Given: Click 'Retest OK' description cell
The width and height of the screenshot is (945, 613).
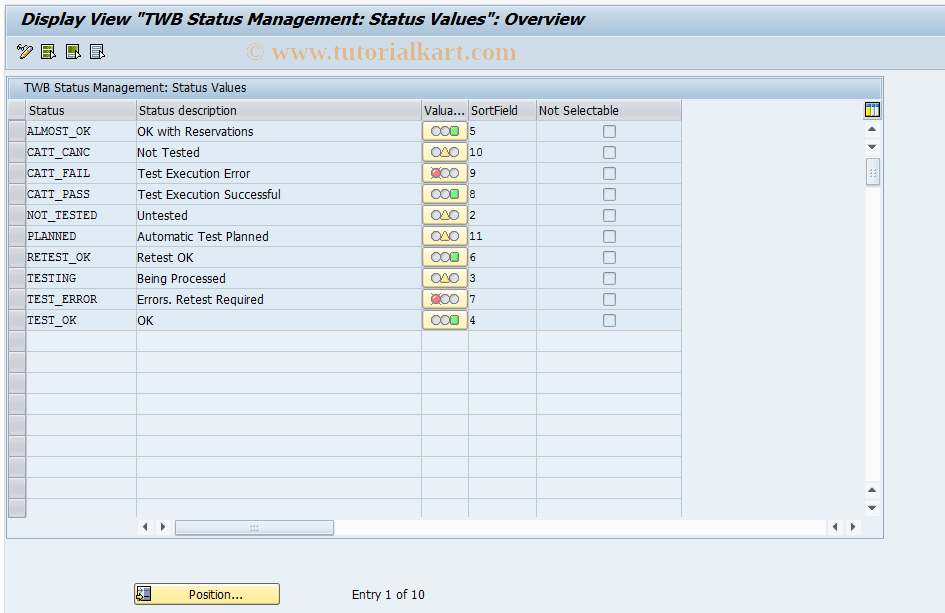Looking at the screenshot, I should (x=279, y=257).
